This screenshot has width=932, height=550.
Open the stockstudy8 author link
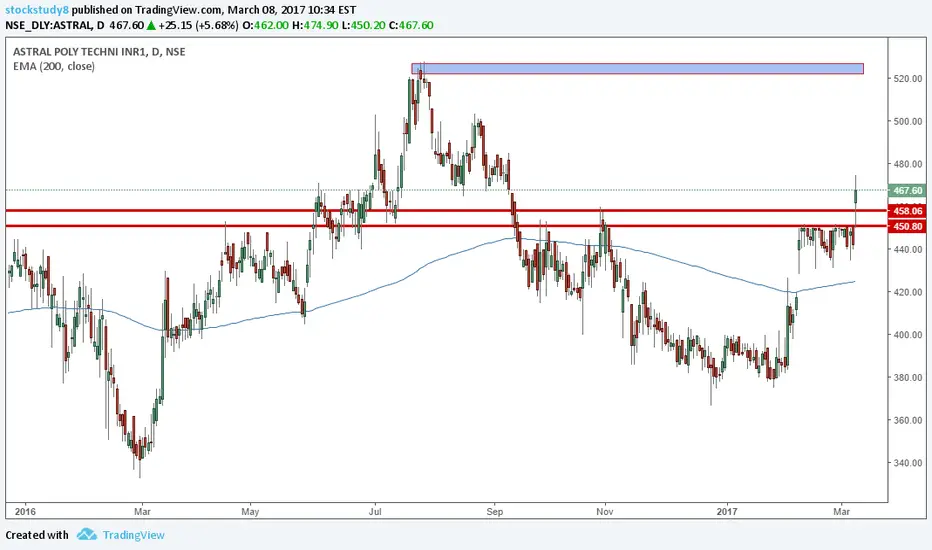pos(37,10)
